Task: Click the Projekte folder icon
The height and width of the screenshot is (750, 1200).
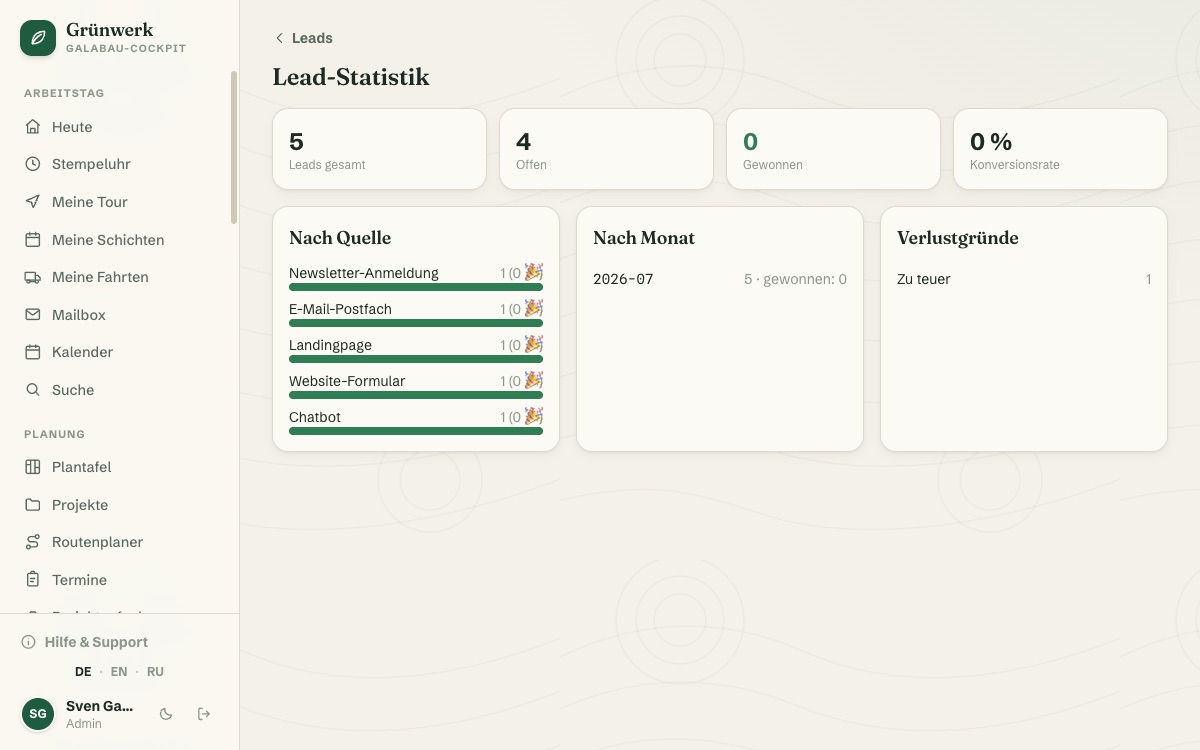Action: point(33,505)
